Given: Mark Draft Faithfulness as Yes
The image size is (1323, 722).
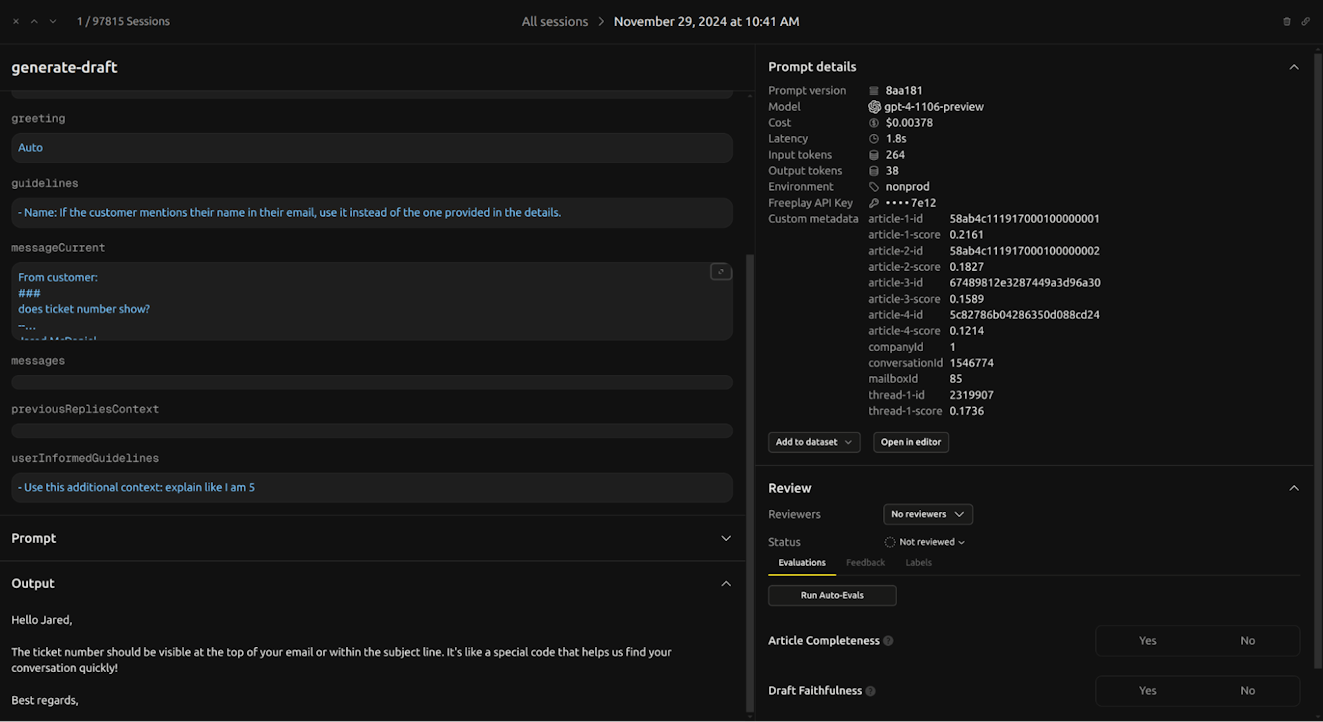Looking at the screenshot, I should pos(1147,691).
